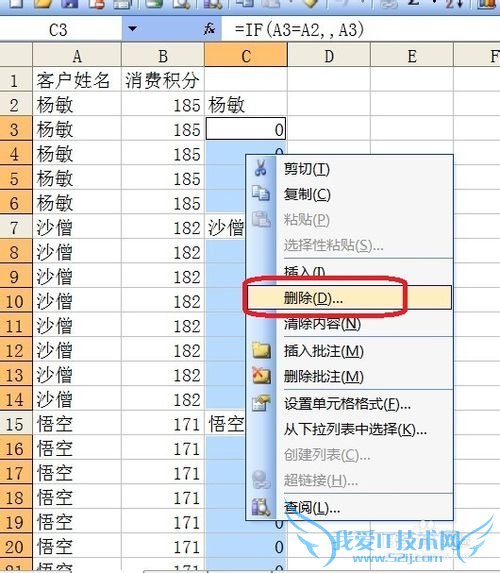Click cell C7 containing 沙僧
This screenshot has height=573, width=500.
pos(226,227)
